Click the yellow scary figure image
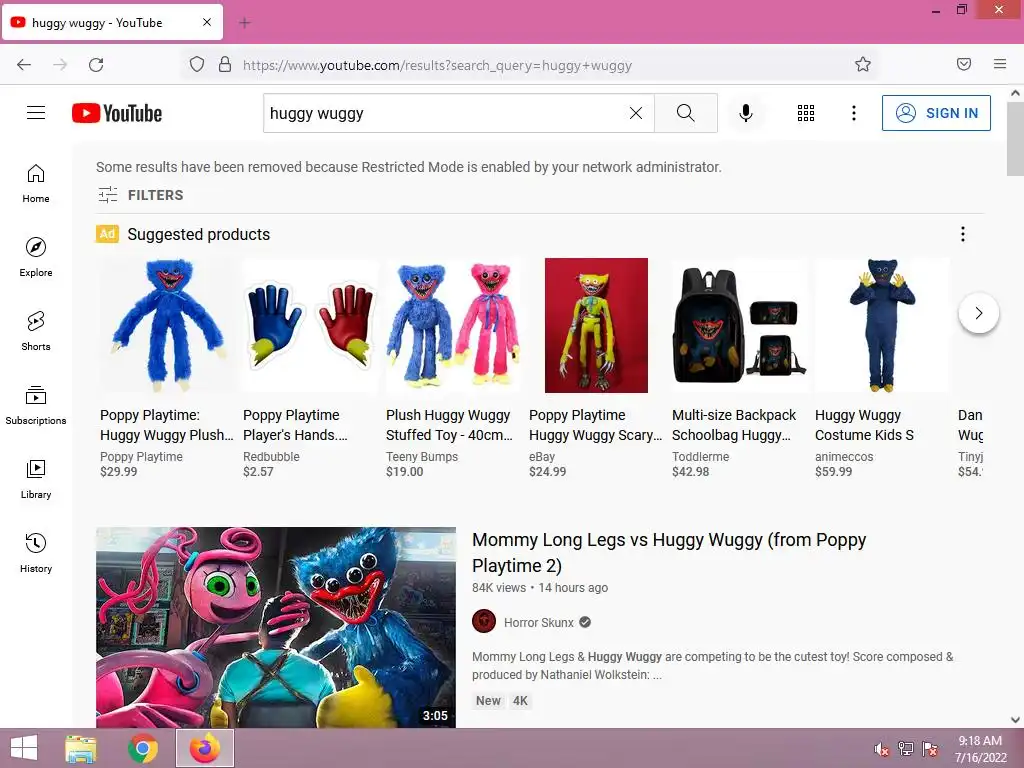The image size is (1024, 768). pyautogui.click(x=596, y=325)
